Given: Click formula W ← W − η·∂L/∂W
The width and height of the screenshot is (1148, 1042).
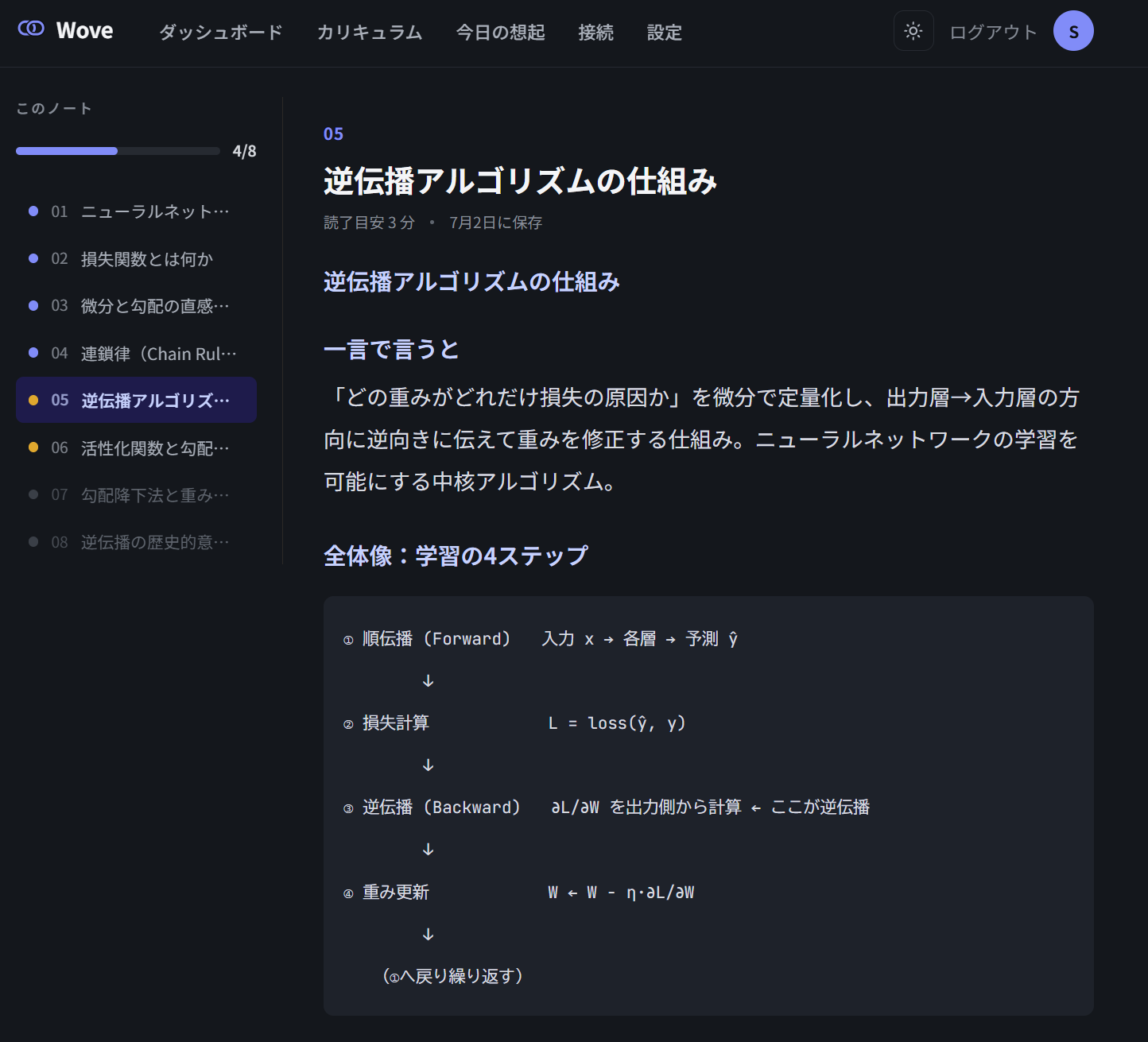Looking at the screenshot, I should [x=621, y=893].
